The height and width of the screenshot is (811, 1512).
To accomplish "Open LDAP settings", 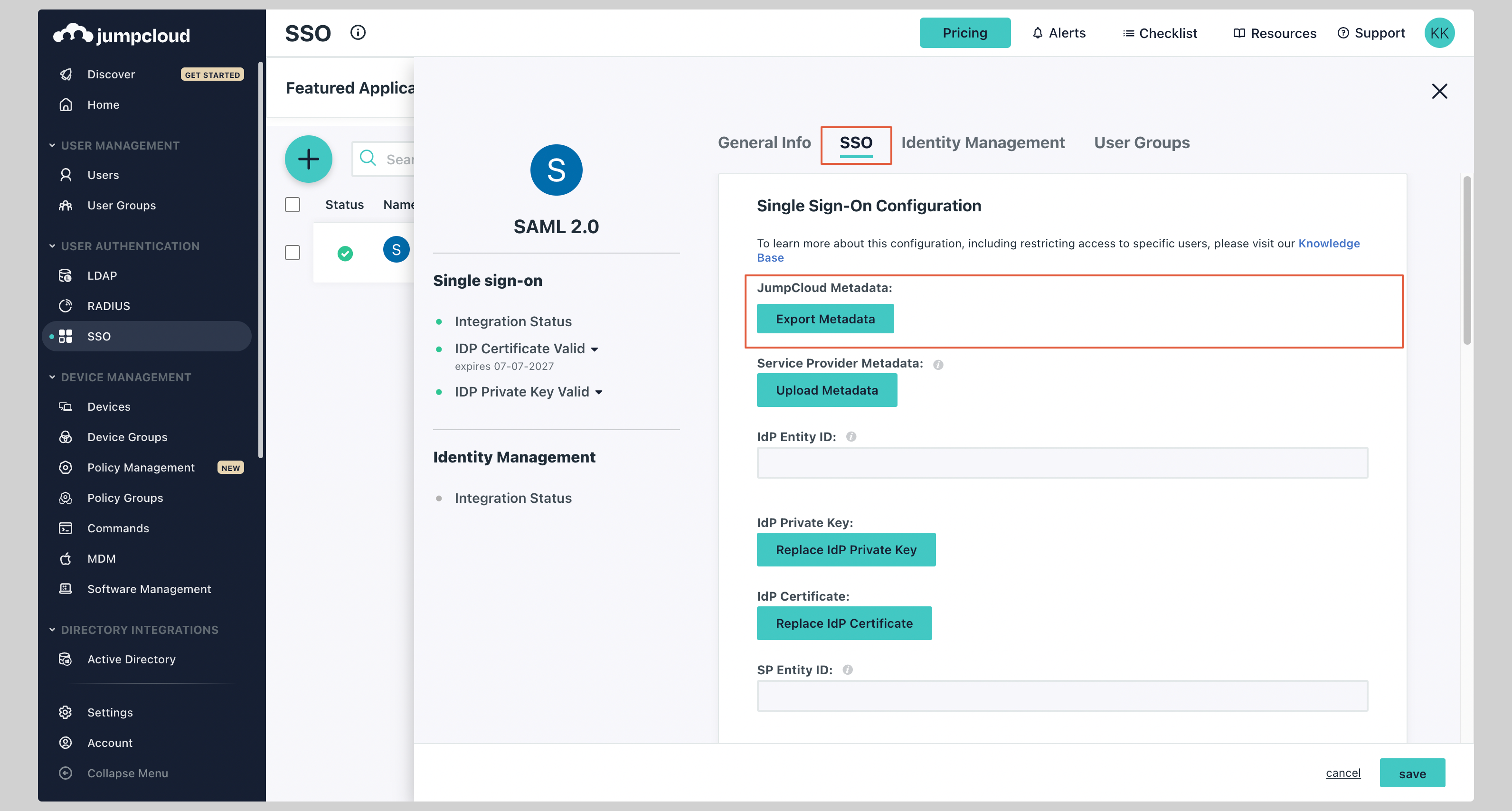I will 102,276.
